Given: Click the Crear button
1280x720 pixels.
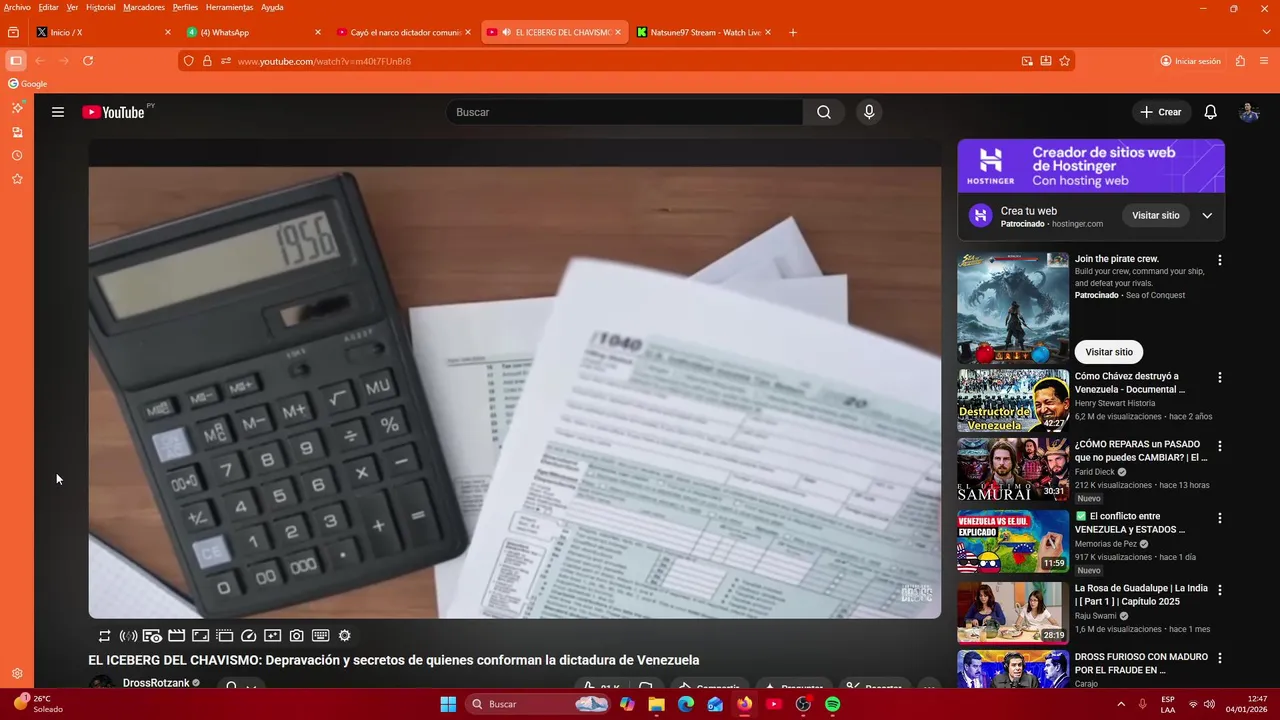Looking at the screenshot, I should [1161, 112].
